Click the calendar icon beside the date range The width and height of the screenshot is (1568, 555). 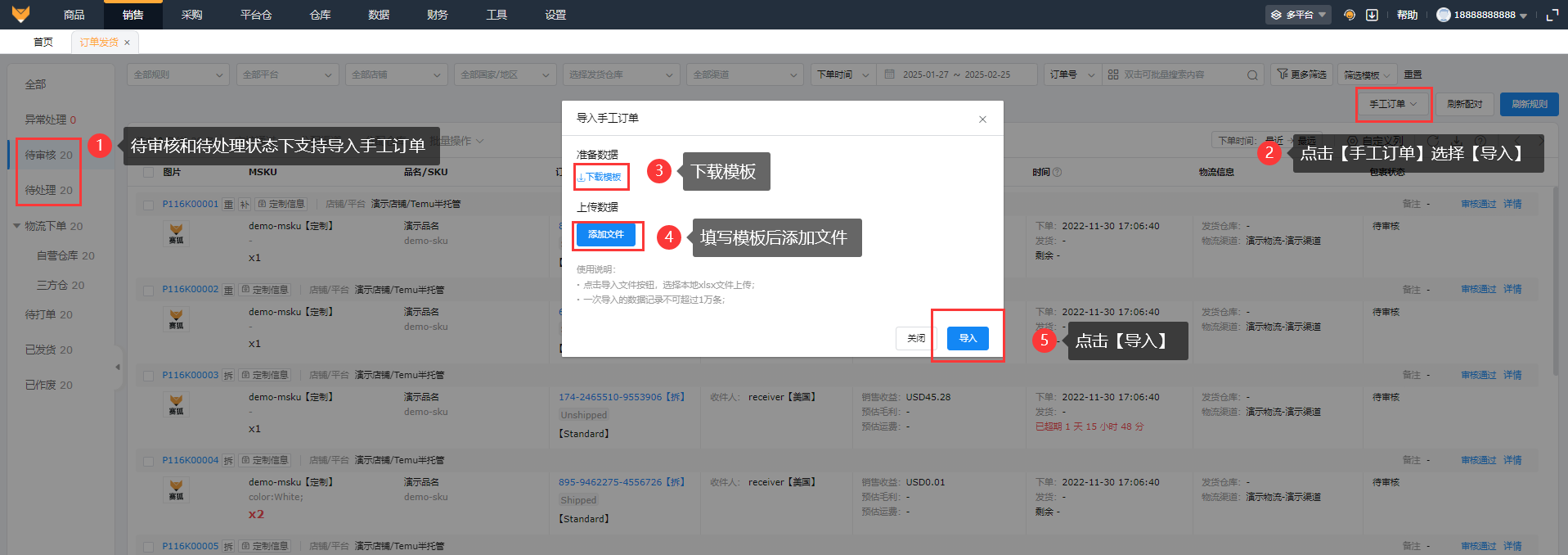click(890, 74)
